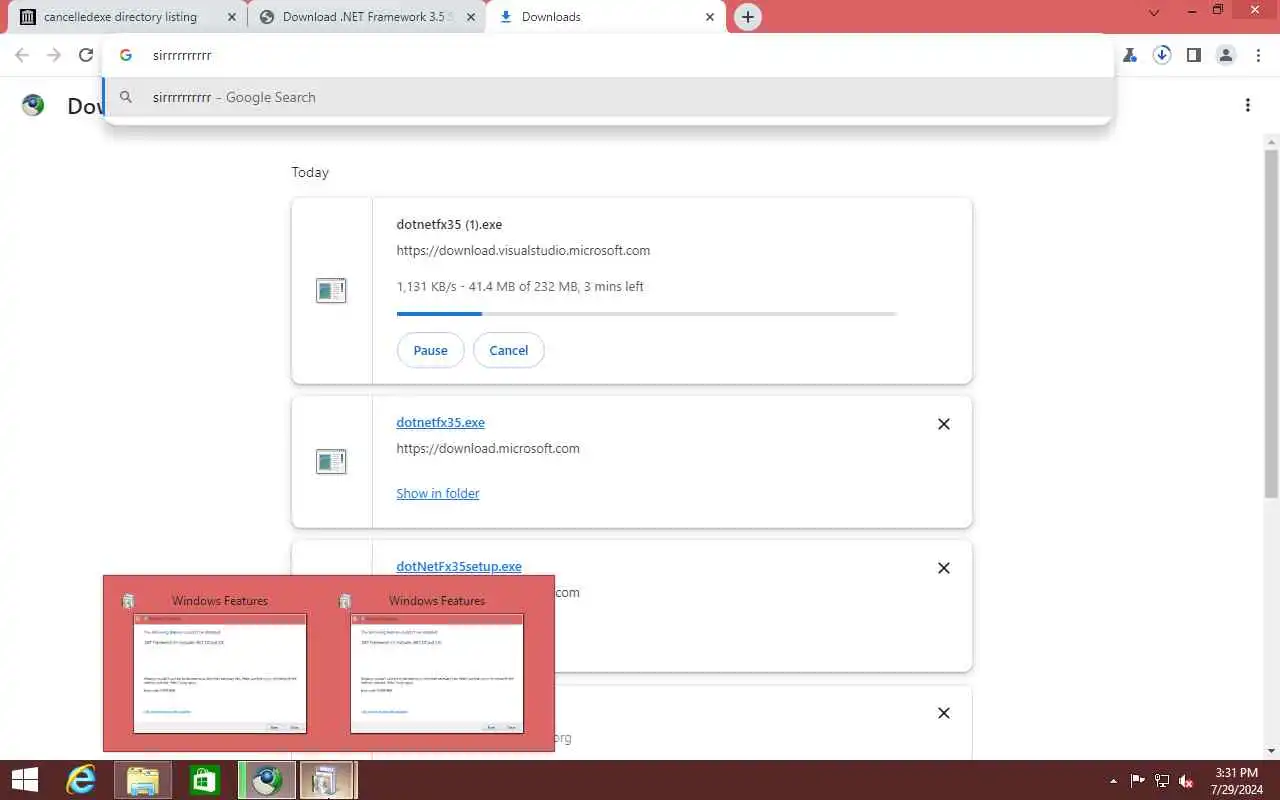Screen dimensions: 1280x800
Task: Show hidden tray icons arrow
Action: [x=1114, y=781]
